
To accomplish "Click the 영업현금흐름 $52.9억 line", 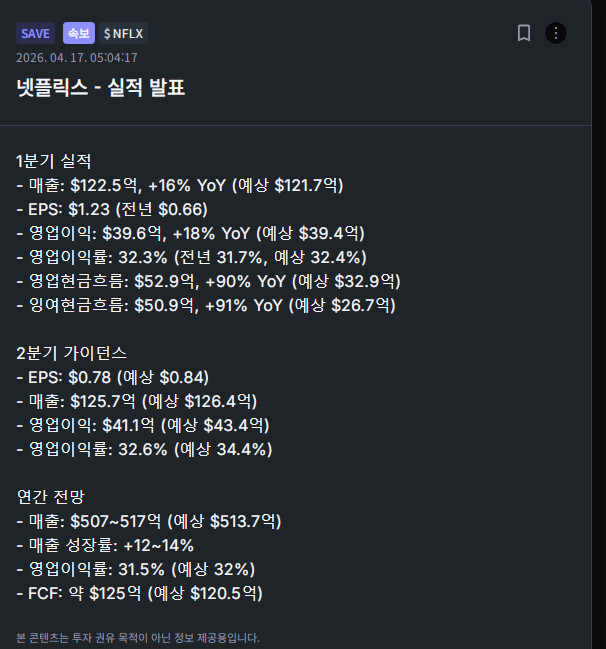I will coord(208,281).
